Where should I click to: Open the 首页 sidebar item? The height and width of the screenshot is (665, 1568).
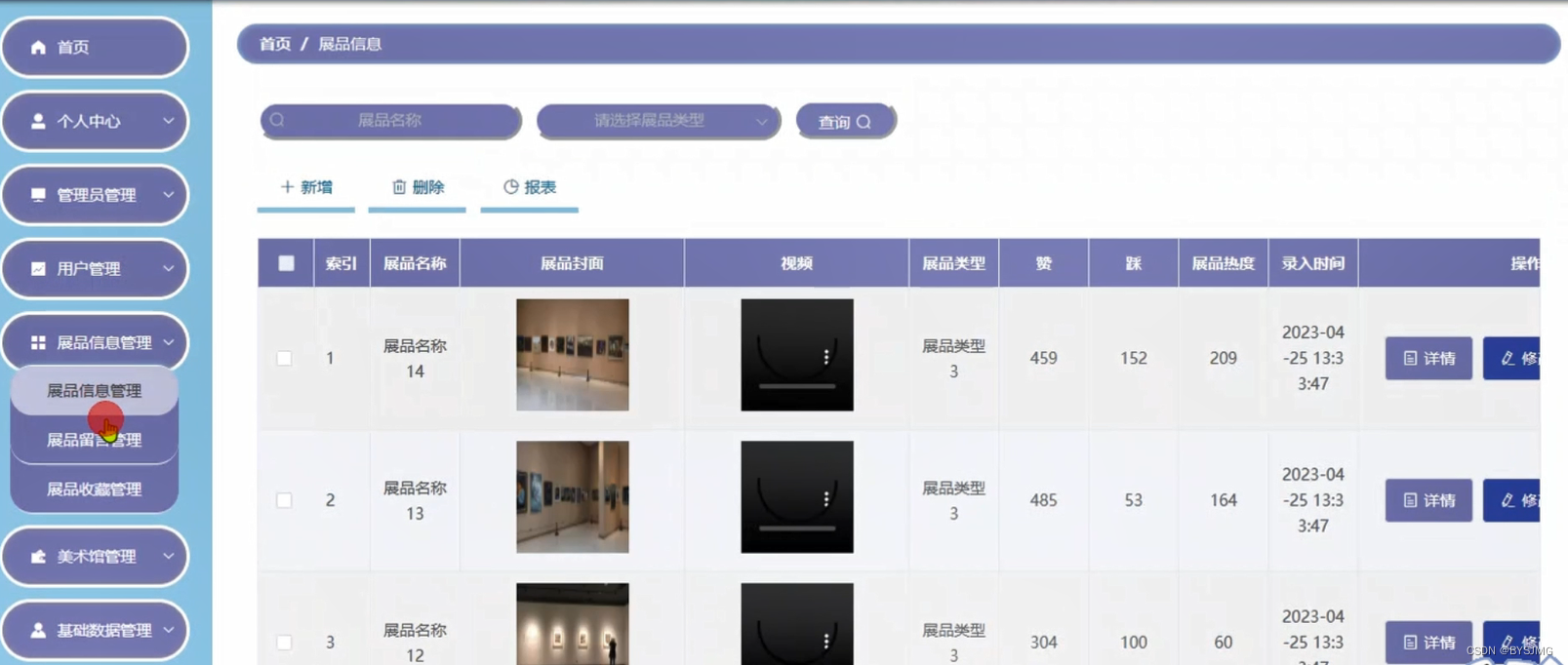tap(95, 47)
